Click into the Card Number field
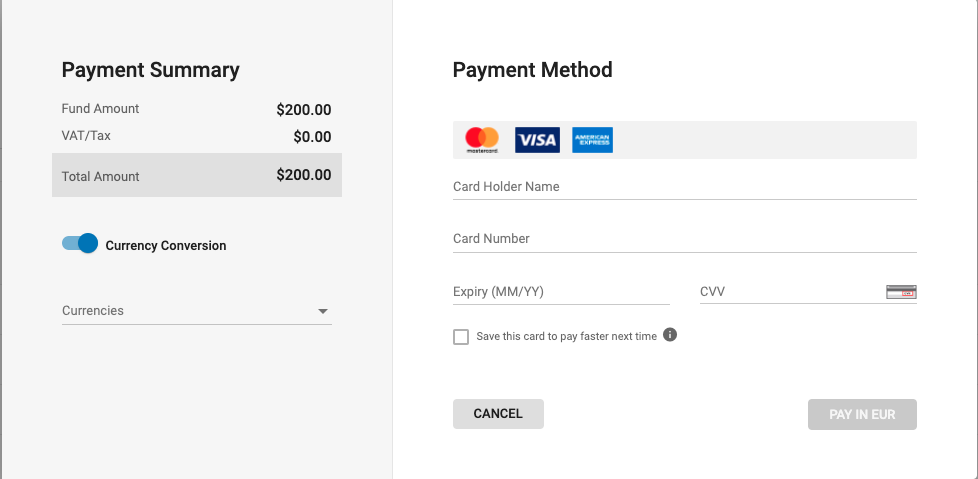The height and width of the screenshot is (479, 978). click(684, 239)
